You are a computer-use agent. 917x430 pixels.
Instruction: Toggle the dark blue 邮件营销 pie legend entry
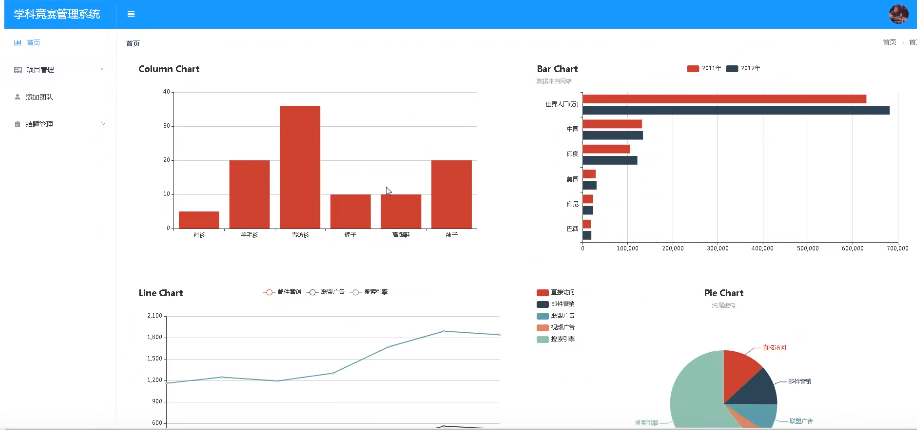(556, 304)
